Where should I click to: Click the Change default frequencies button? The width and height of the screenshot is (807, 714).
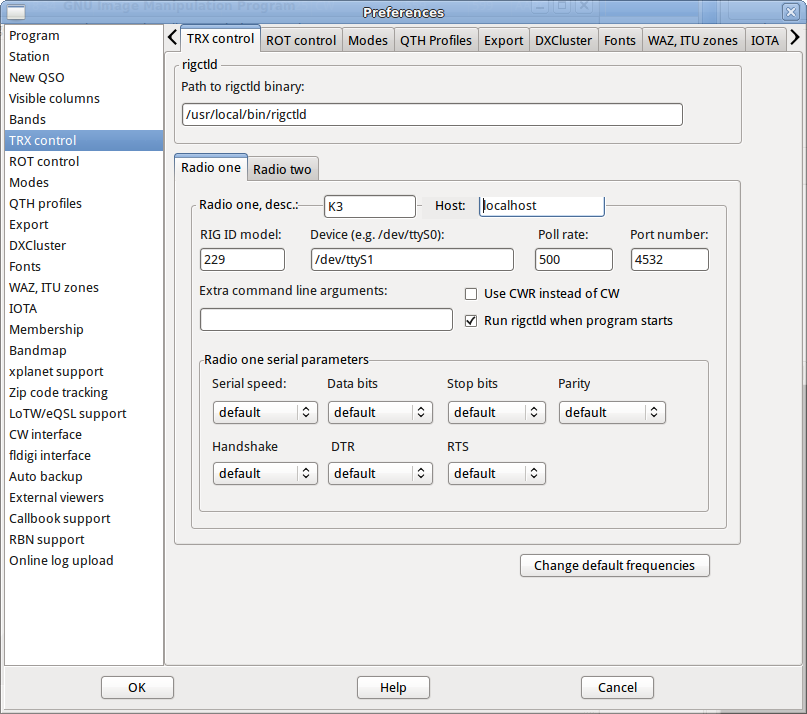pos(614,565)
